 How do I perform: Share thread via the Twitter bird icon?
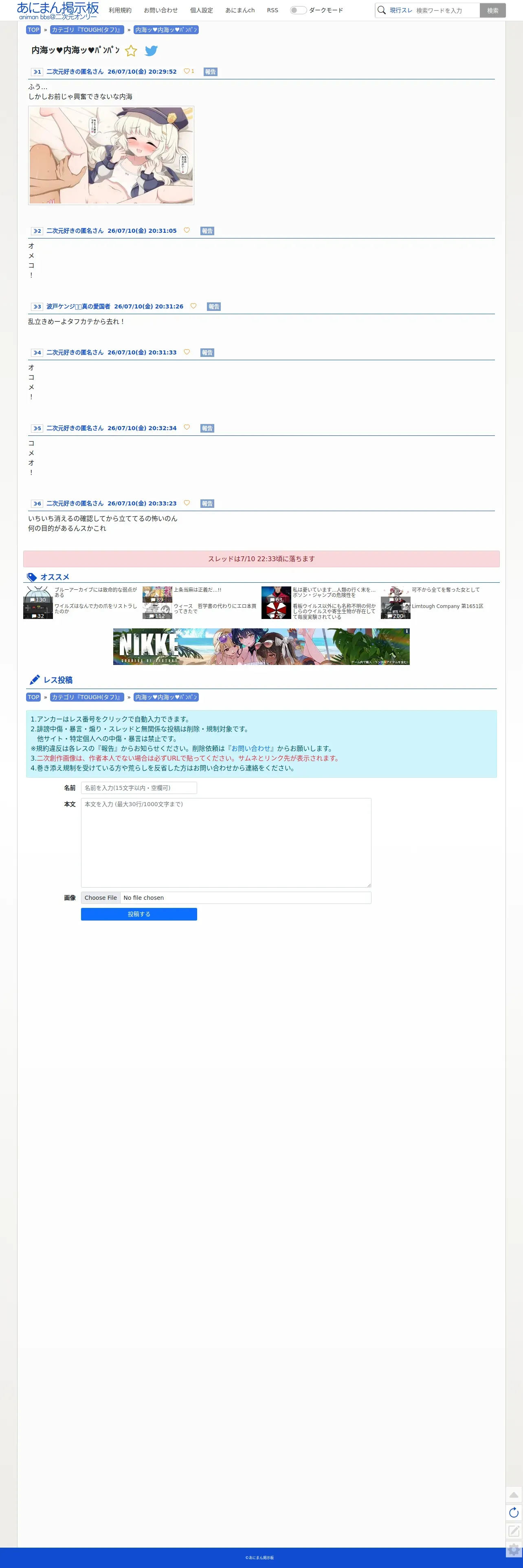151,50
